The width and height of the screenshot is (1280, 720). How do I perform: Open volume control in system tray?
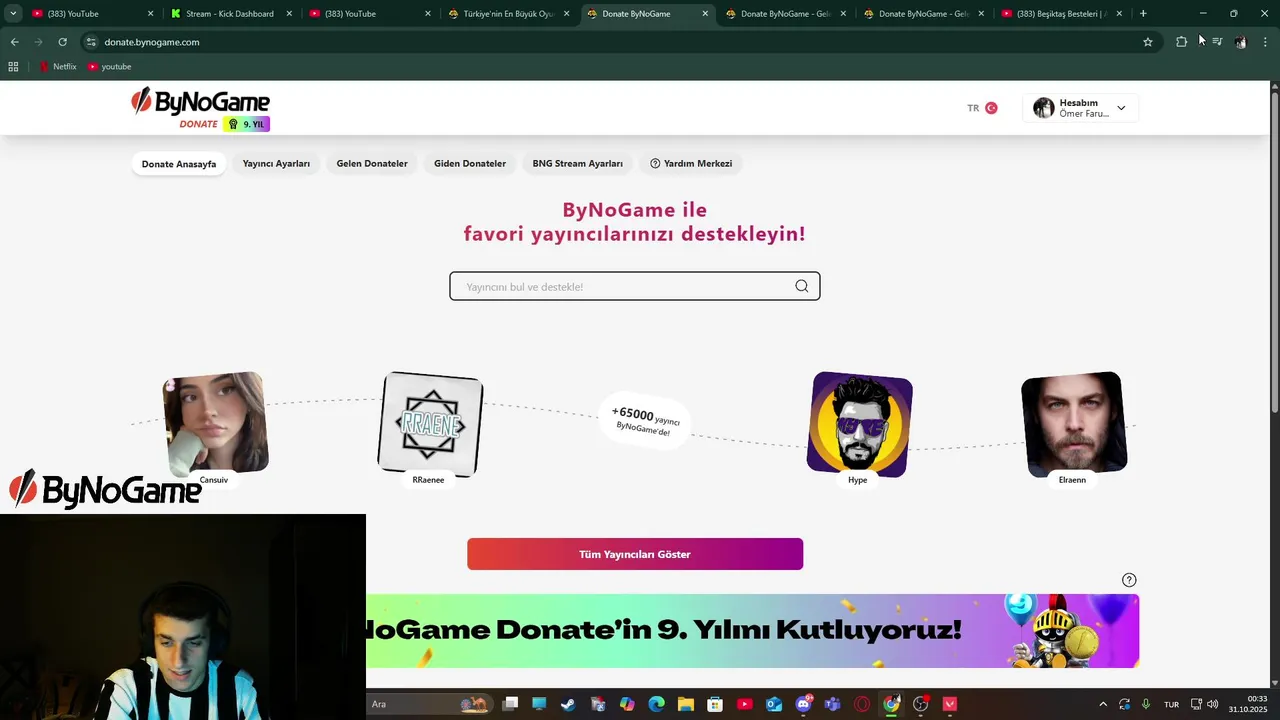pyautogui.click(x=1213, y=704)
